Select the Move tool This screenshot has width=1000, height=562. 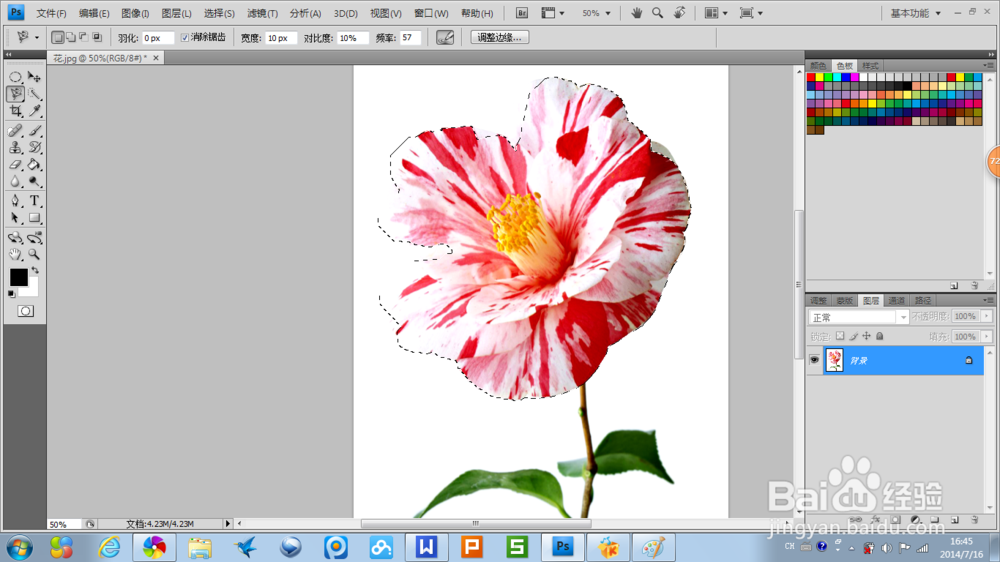[34, 77]
